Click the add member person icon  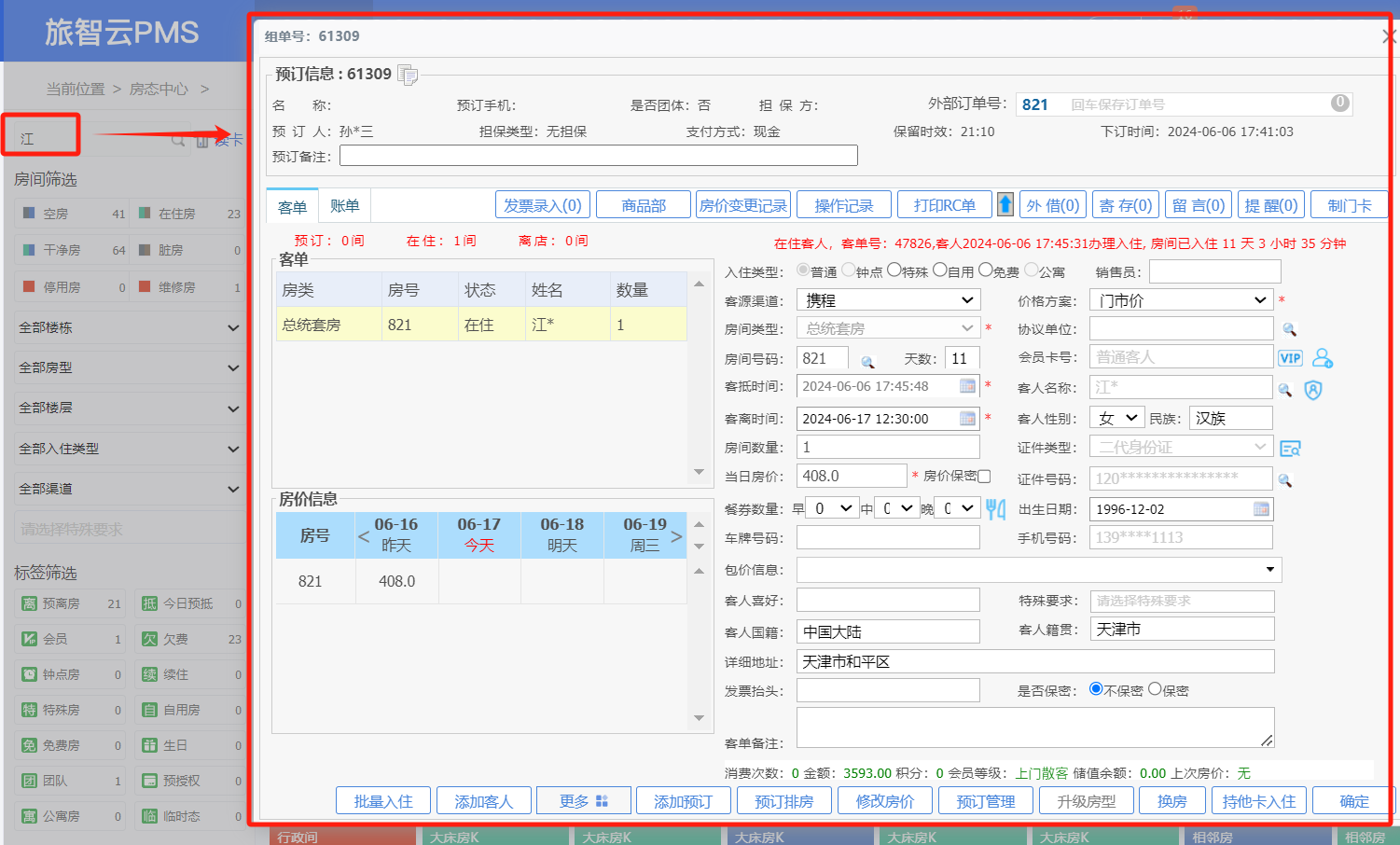1323,358
